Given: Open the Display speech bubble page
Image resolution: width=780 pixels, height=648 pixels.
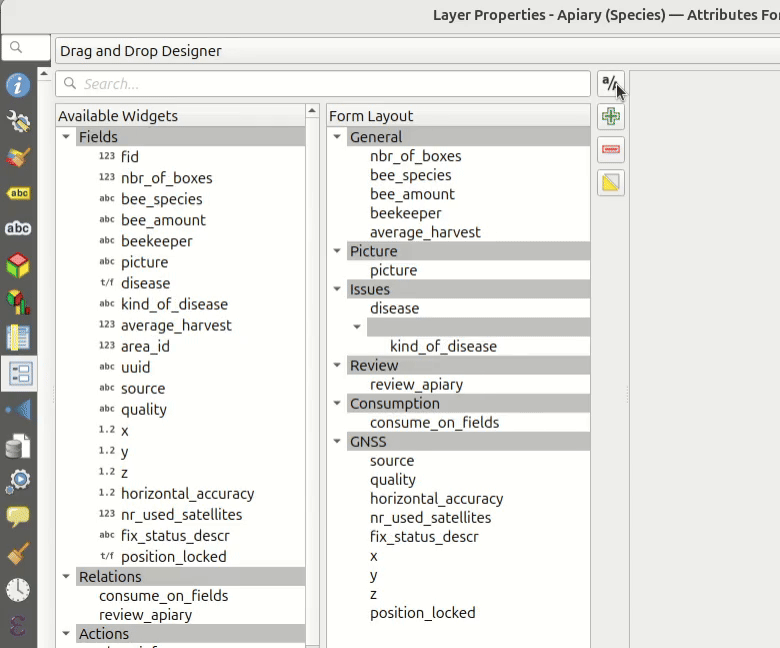Looking at the screenshot, I should pyautogui.click(x=18, y=517).
